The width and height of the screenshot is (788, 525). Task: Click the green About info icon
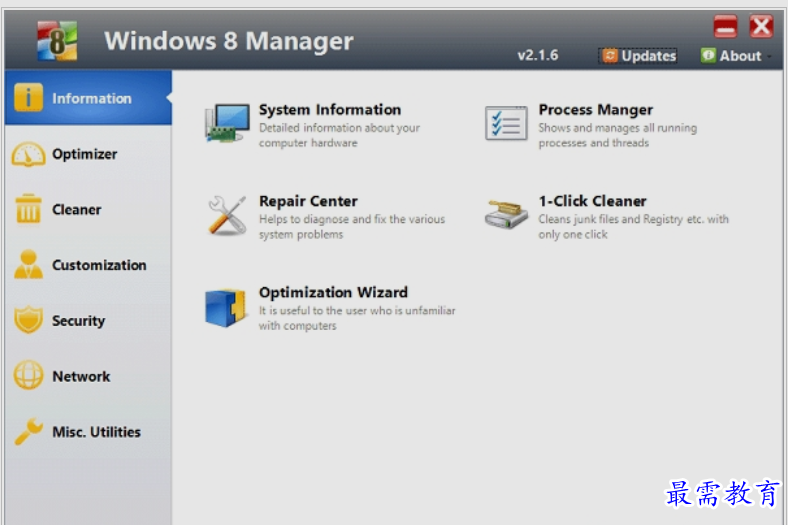pos(708,55)
